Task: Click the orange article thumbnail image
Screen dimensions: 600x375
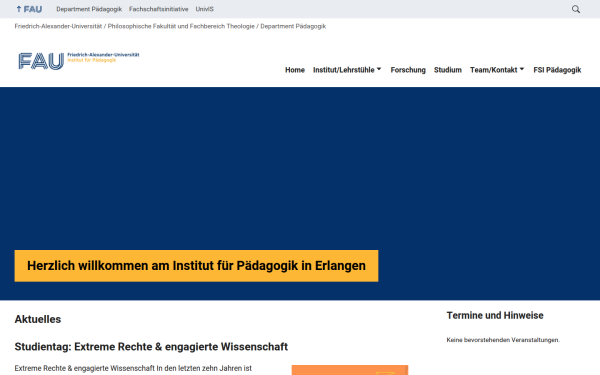Action: click(x=350, y=370)
